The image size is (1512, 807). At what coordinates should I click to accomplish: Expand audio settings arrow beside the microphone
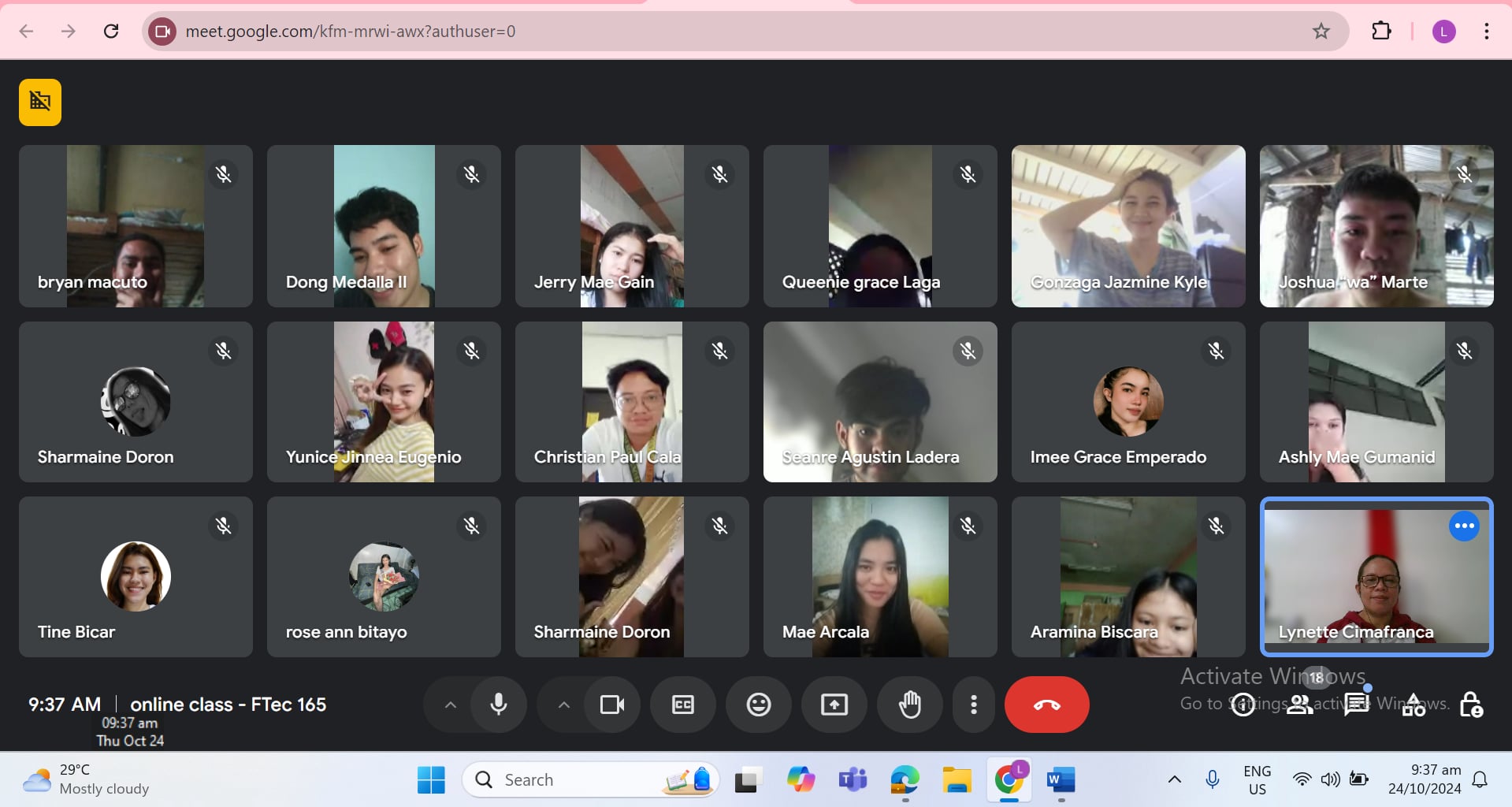click(x=451, y=705)
